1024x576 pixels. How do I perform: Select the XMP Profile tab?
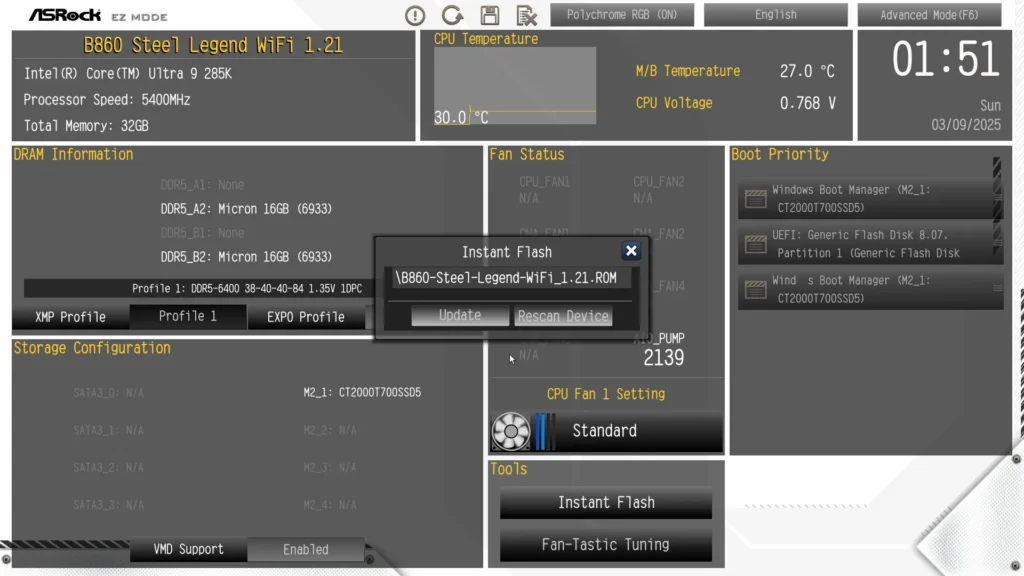71,317
